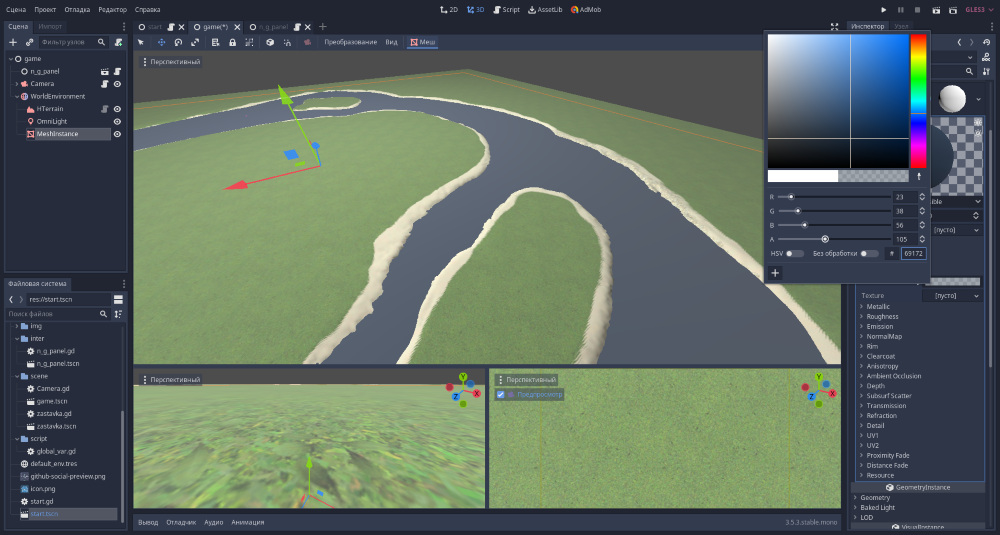Add a new node with plus icon

(x=13, y=42)
